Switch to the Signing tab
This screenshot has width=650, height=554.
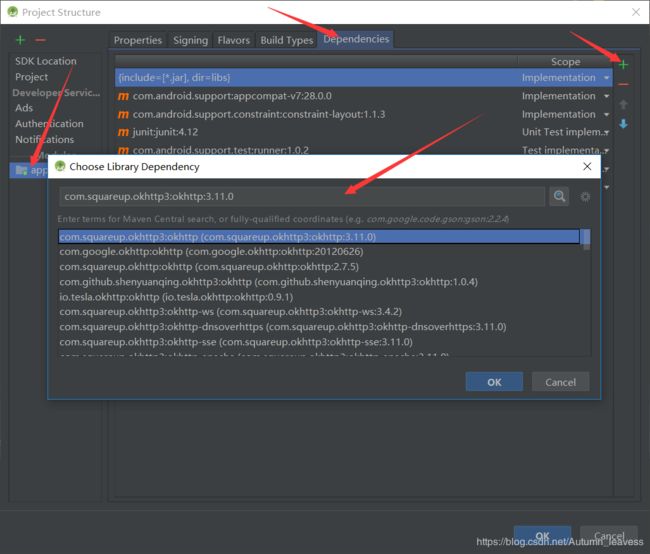click(x=190, y=40)
